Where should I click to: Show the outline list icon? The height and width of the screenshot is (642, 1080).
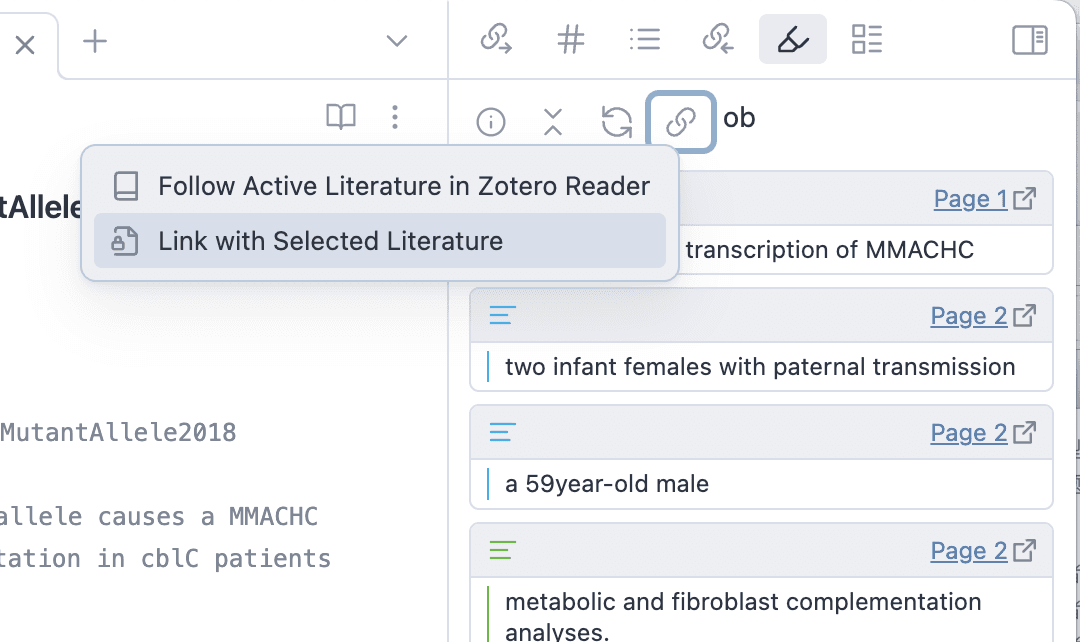tap(645, 39)
